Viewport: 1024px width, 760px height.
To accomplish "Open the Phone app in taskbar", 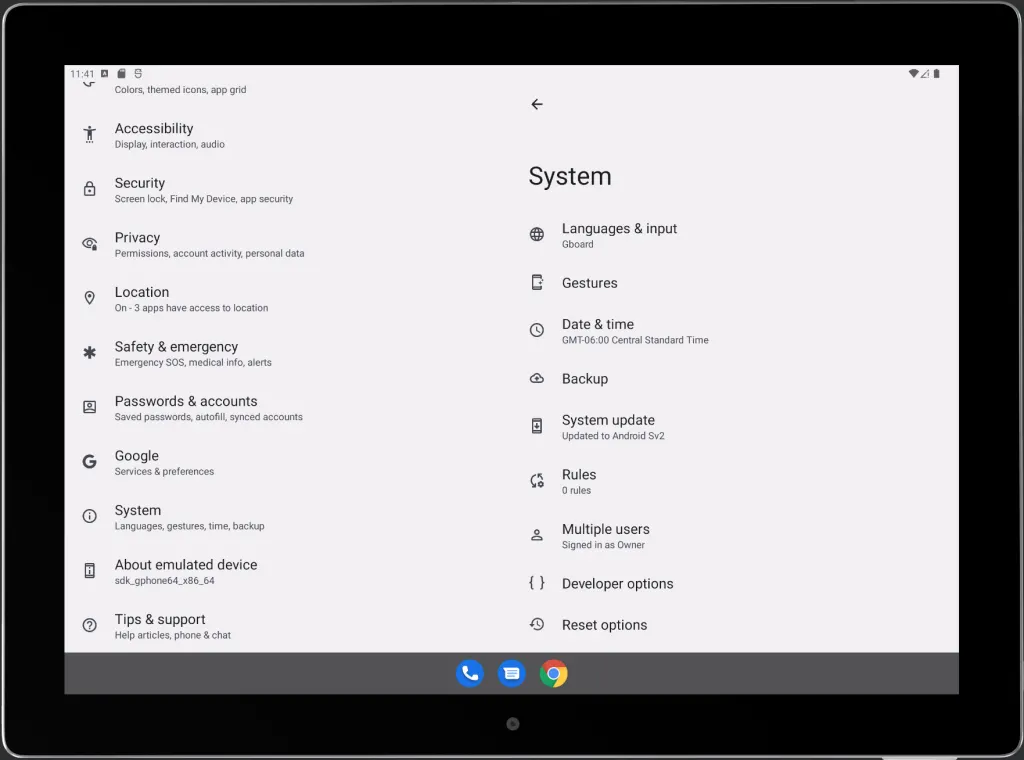I will tap(470, 674).
